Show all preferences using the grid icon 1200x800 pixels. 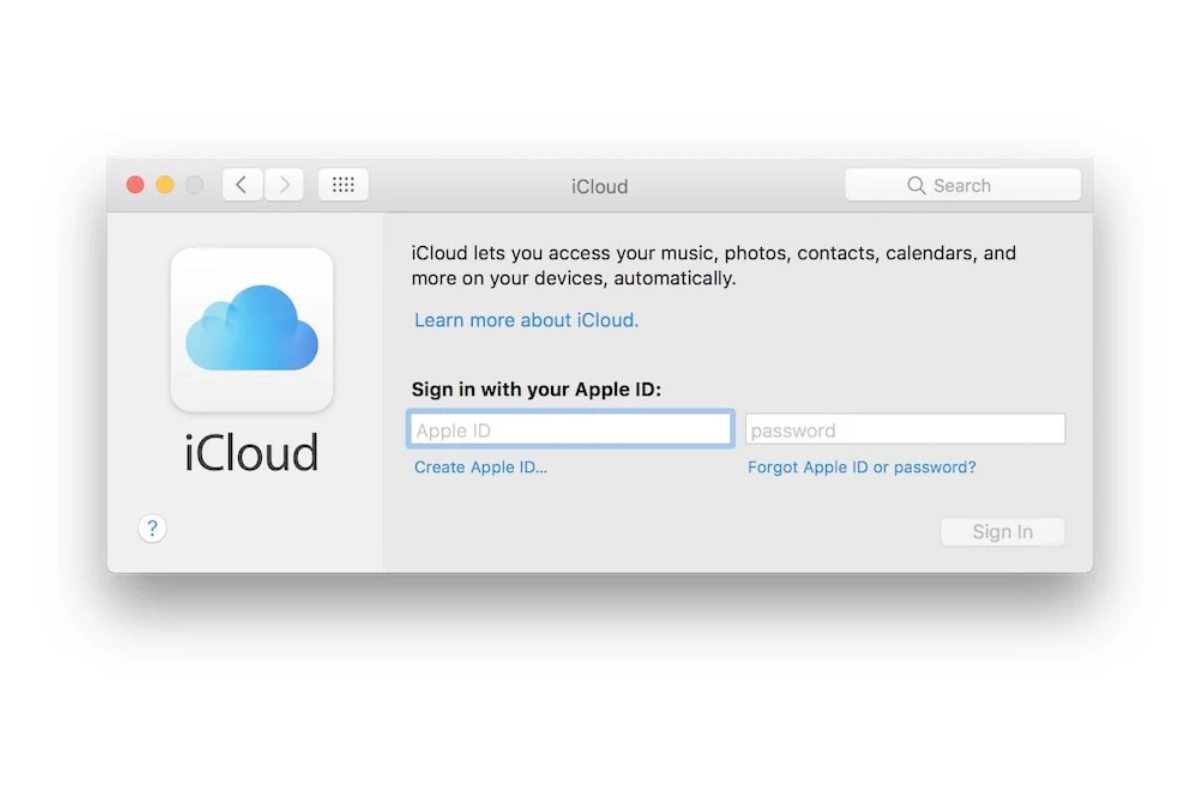[343, 185]
